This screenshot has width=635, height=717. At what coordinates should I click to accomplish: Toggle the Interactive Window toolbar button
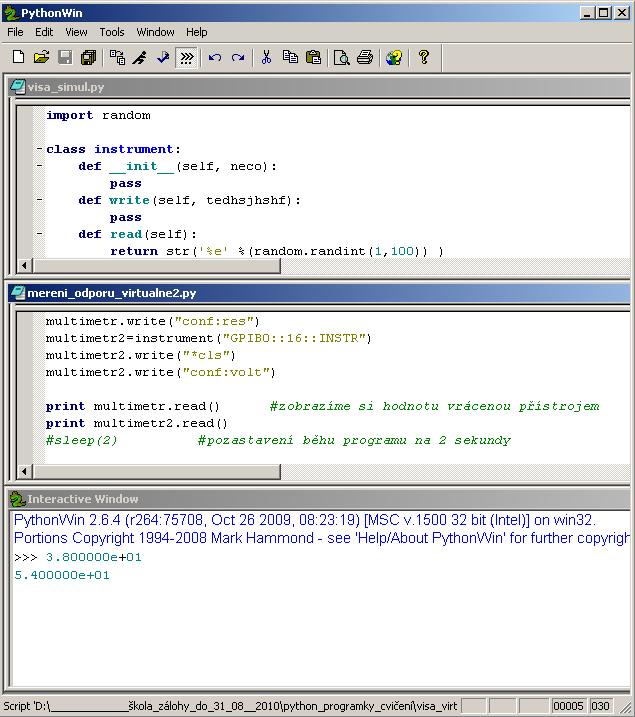coord(187,57)
